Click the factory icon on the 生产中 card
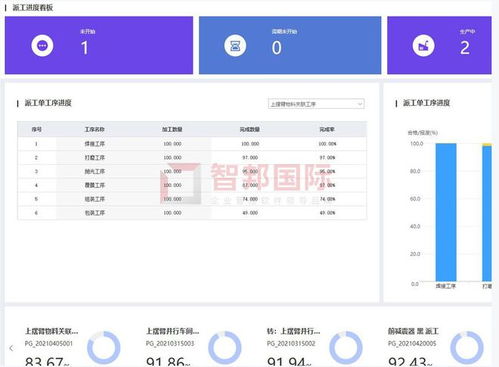This screenshot has width=499, height=367. [x=423, y=45]
